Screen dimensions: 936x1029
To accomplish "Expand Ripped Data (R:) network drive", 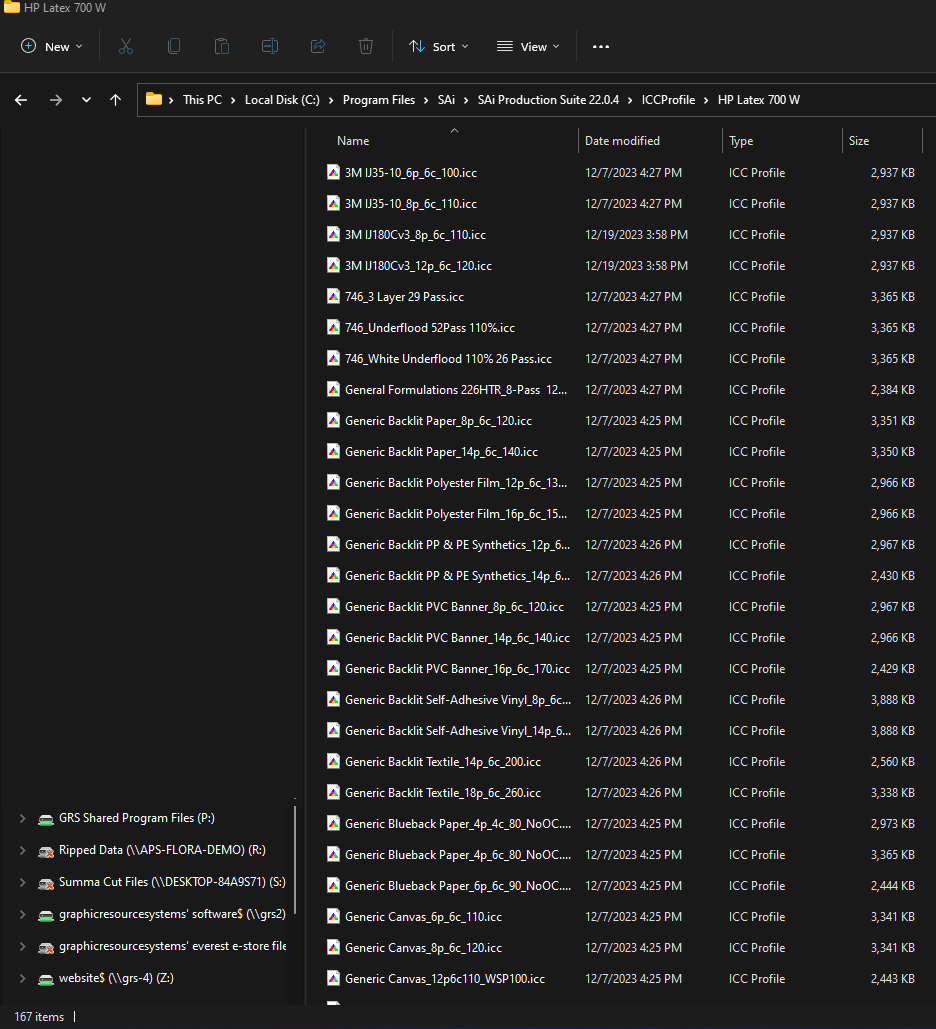I will tap(22, 850).
